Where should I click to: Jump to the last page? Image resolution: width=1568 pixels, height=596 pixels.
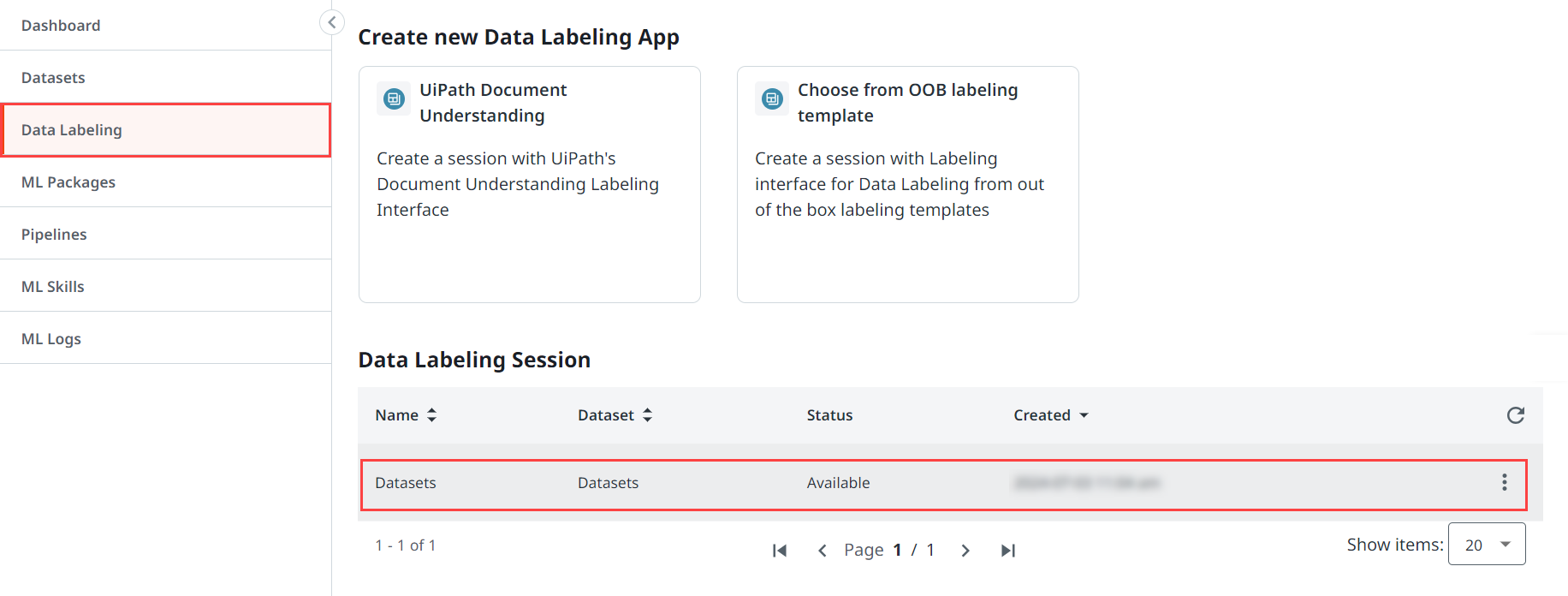pos(1008,551)
